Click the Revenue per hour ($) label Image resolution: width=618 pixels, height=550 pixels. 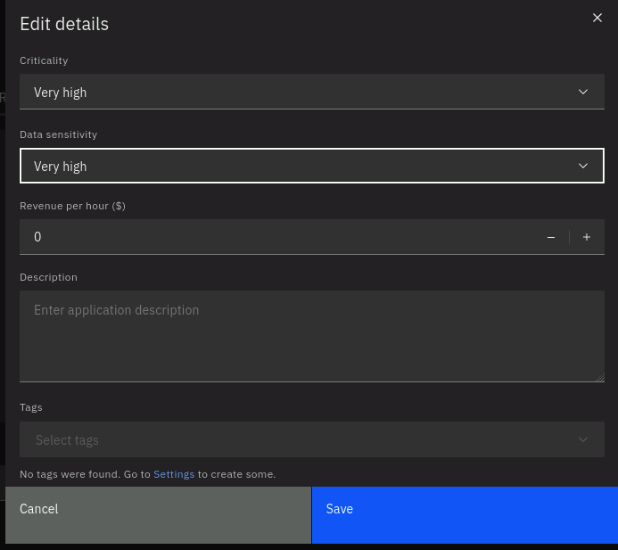coord(73,206)
